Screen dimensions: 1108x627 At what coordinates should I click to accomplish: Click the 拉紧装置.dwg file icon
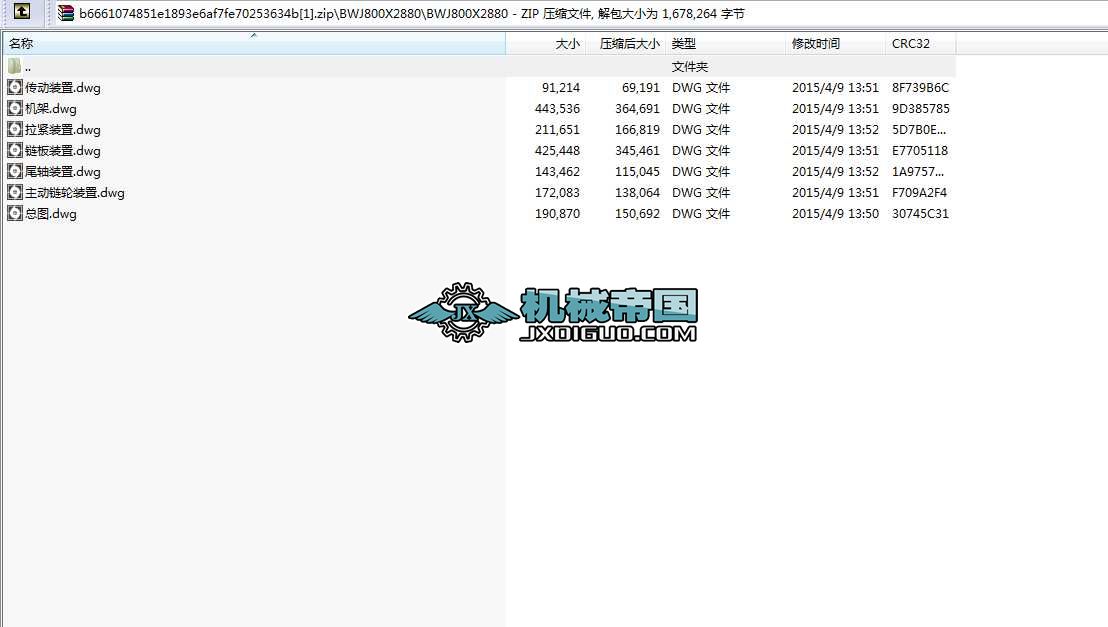click(13, 129)
